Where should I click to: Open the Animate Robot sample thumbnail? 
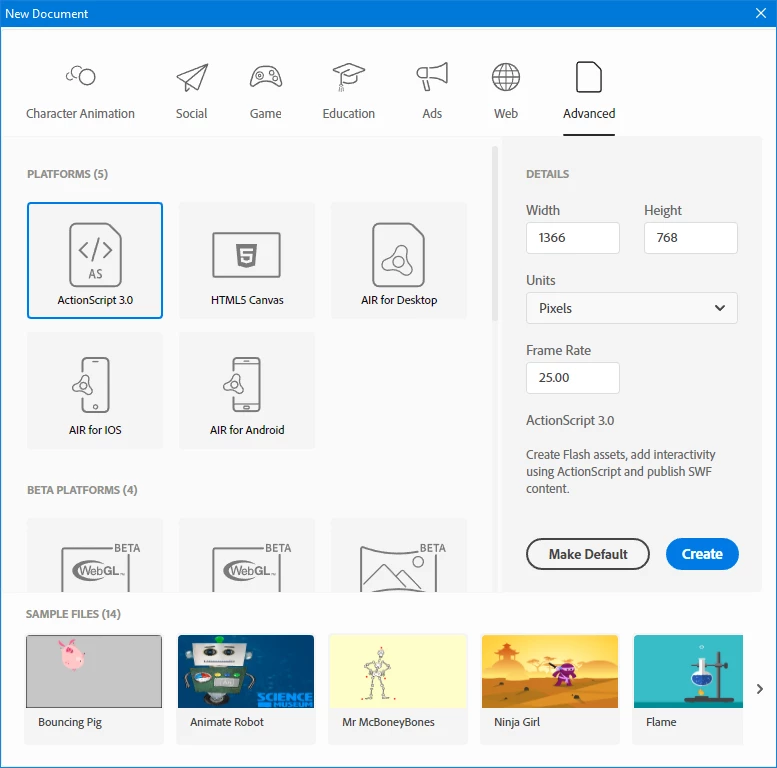click(246, 671)
